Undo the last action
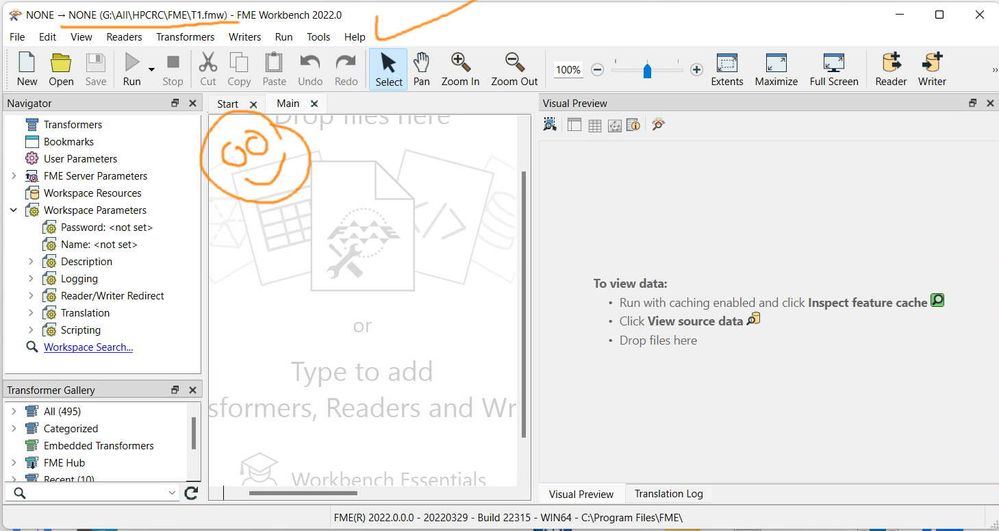Image resolution: width=999 pixels, height=531 pixels. coord(310,69)
